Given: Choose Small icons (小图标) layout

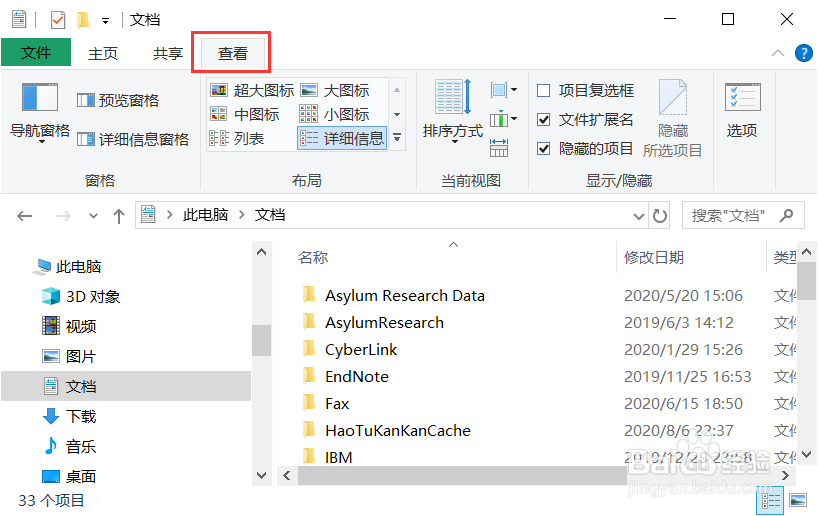Looking at the screenshot, I should click(x=335, y=114).
